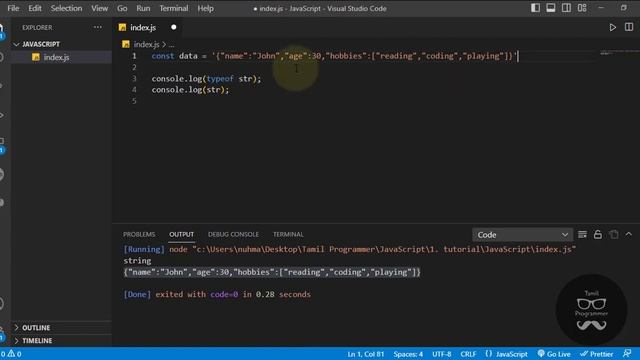
Task: Open the errors and warnings status counter
Action: (11, 354)
